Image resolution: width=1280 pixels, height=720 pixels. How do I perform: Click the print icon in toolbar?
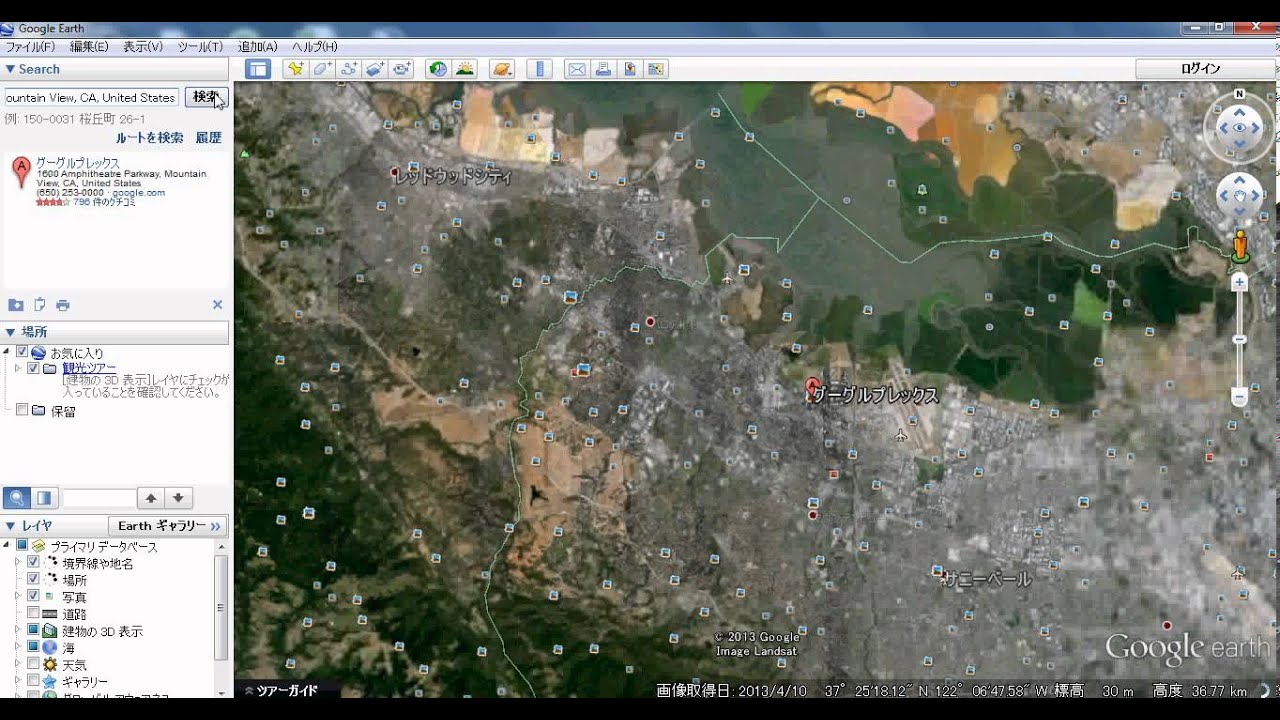[x=603, y=69]
